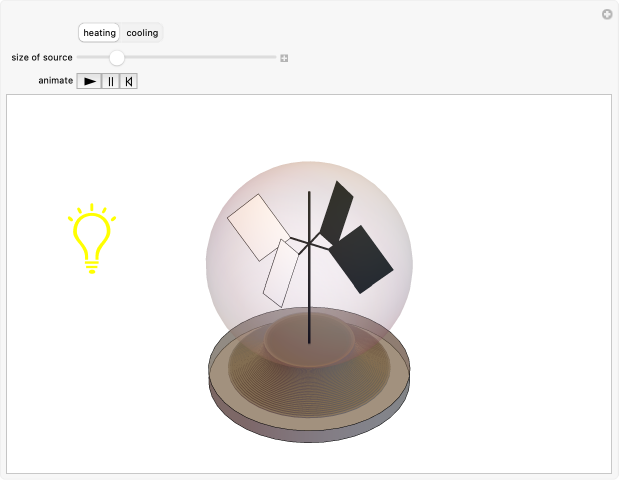Viewport: 619px width, 481px height.
Task: Click the large lower black vane
Action: tap(361, 259)
